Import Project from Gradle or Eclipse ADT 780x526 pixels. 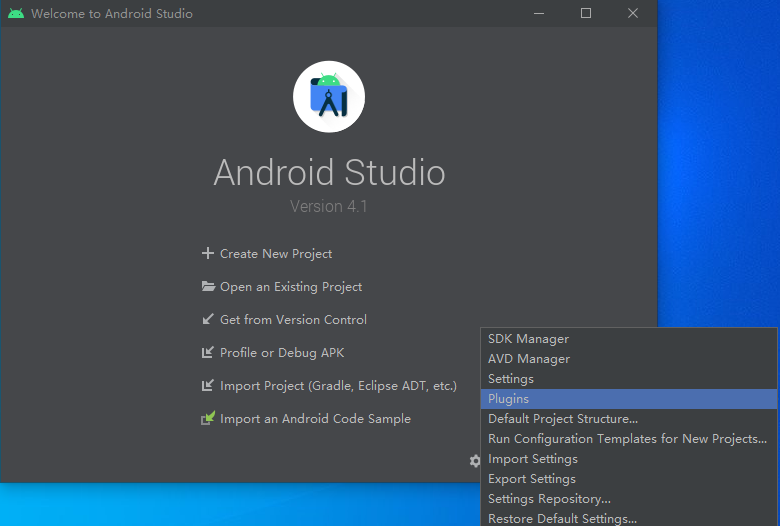[x=338, y=386]
